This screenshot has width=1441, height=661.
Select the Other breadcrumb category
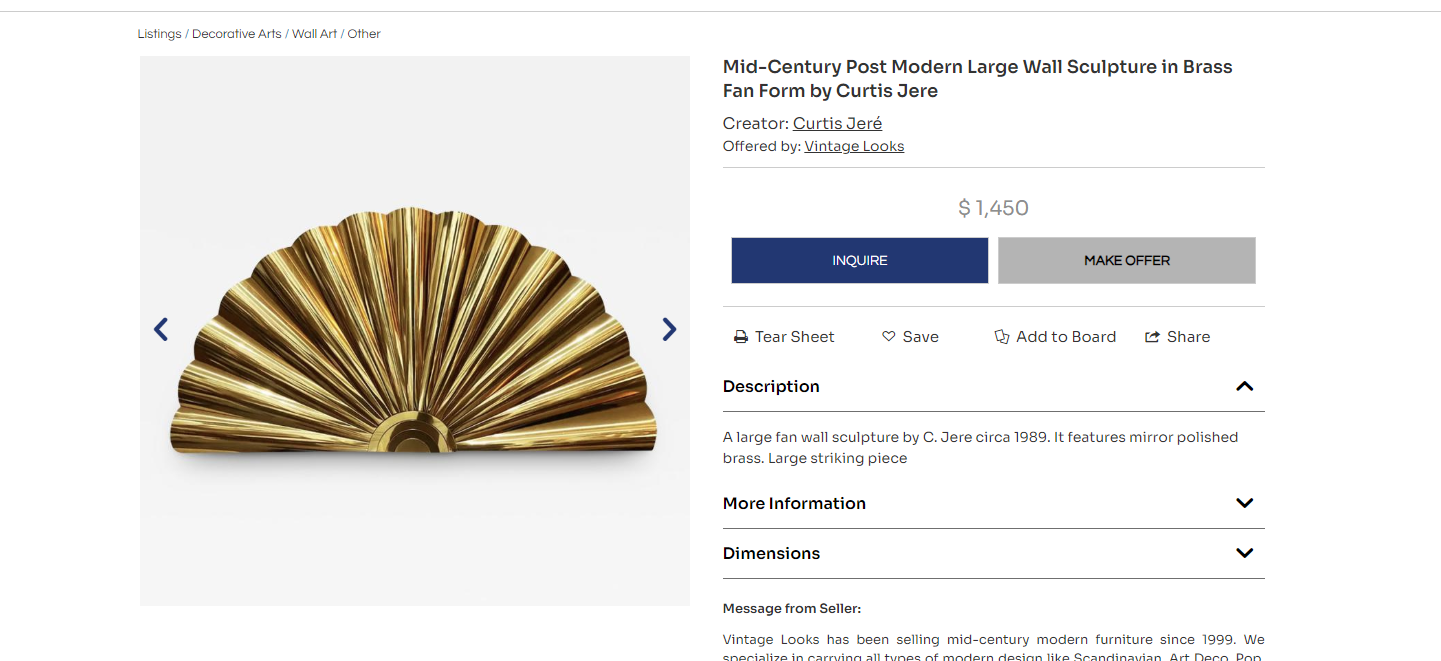click(x=364, y=34)
